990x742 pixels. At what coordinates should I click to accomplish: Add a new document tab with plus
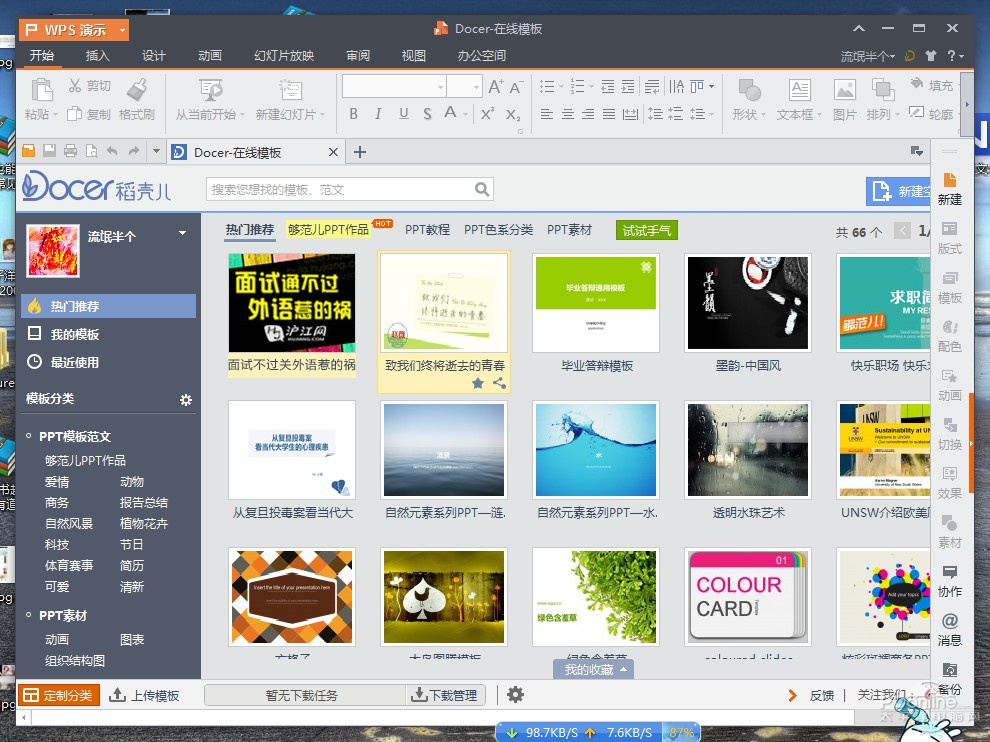[360, 152]
